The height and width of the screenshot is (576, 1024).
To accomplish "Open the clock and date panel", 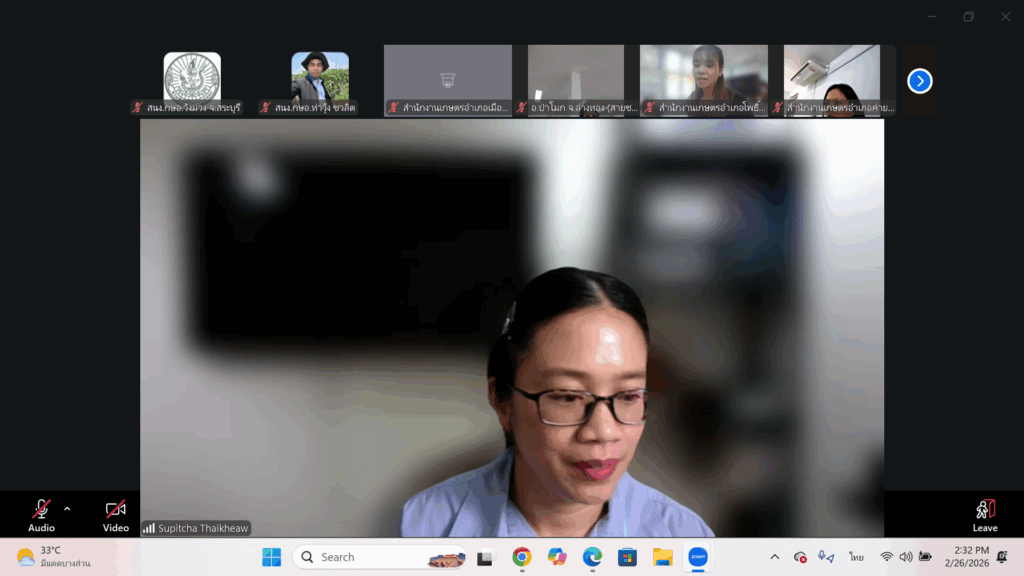I will point(966,557).
